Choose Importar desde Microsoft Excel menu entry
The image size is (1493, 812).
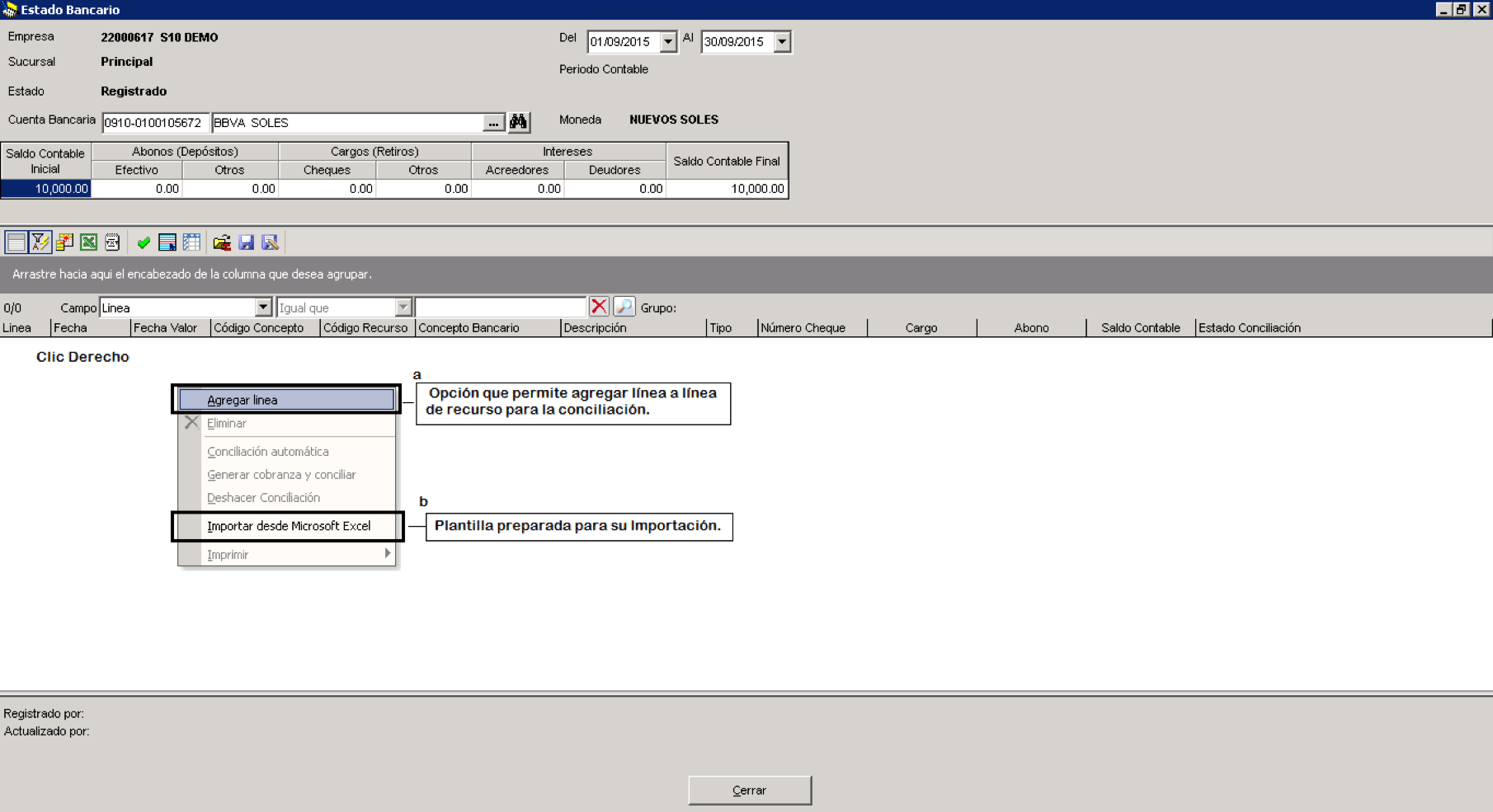coord(289,526)
